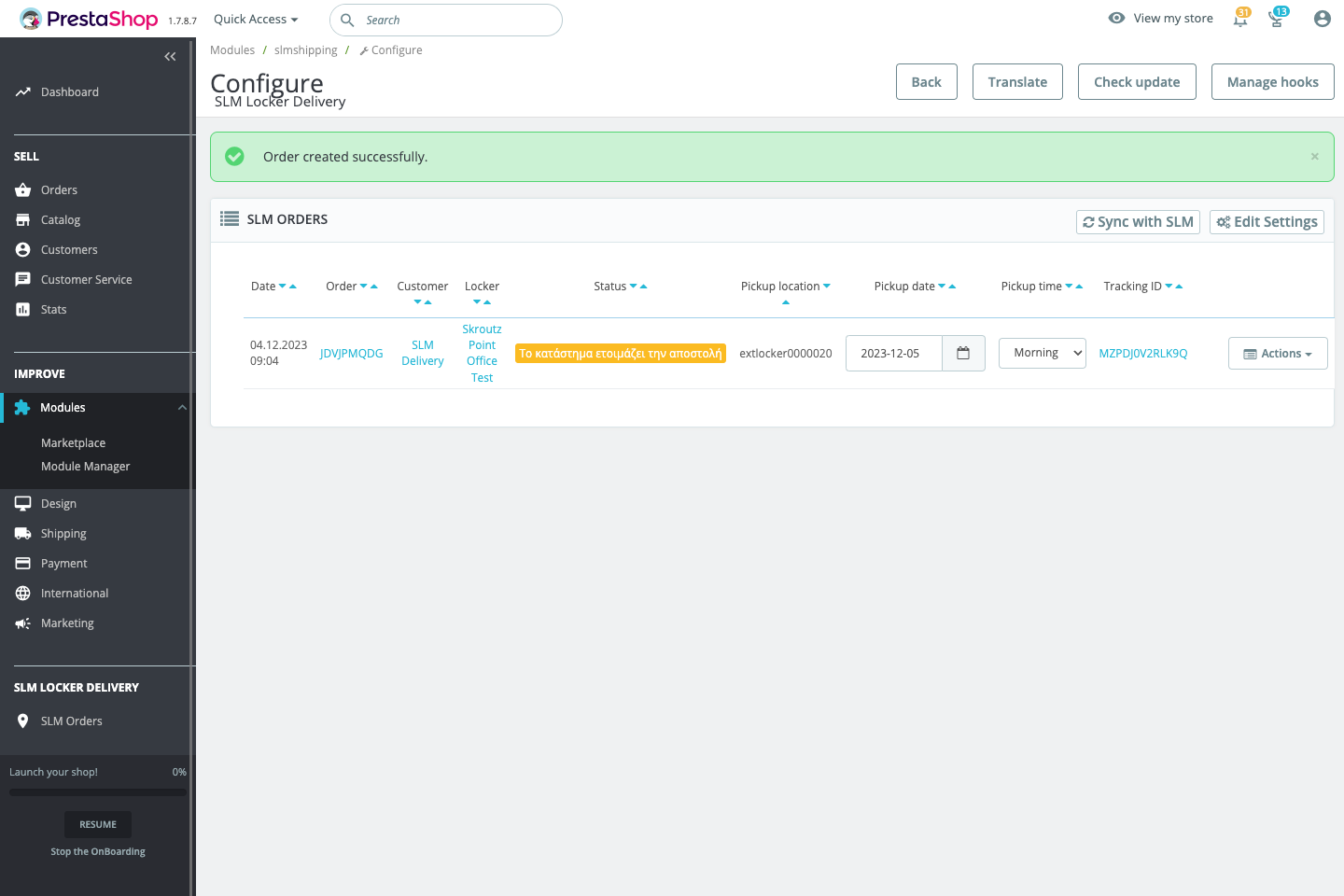Open the Actions dropdown for order JDVJPMQDG
1344x896 pixels.
pos(1278,354)
